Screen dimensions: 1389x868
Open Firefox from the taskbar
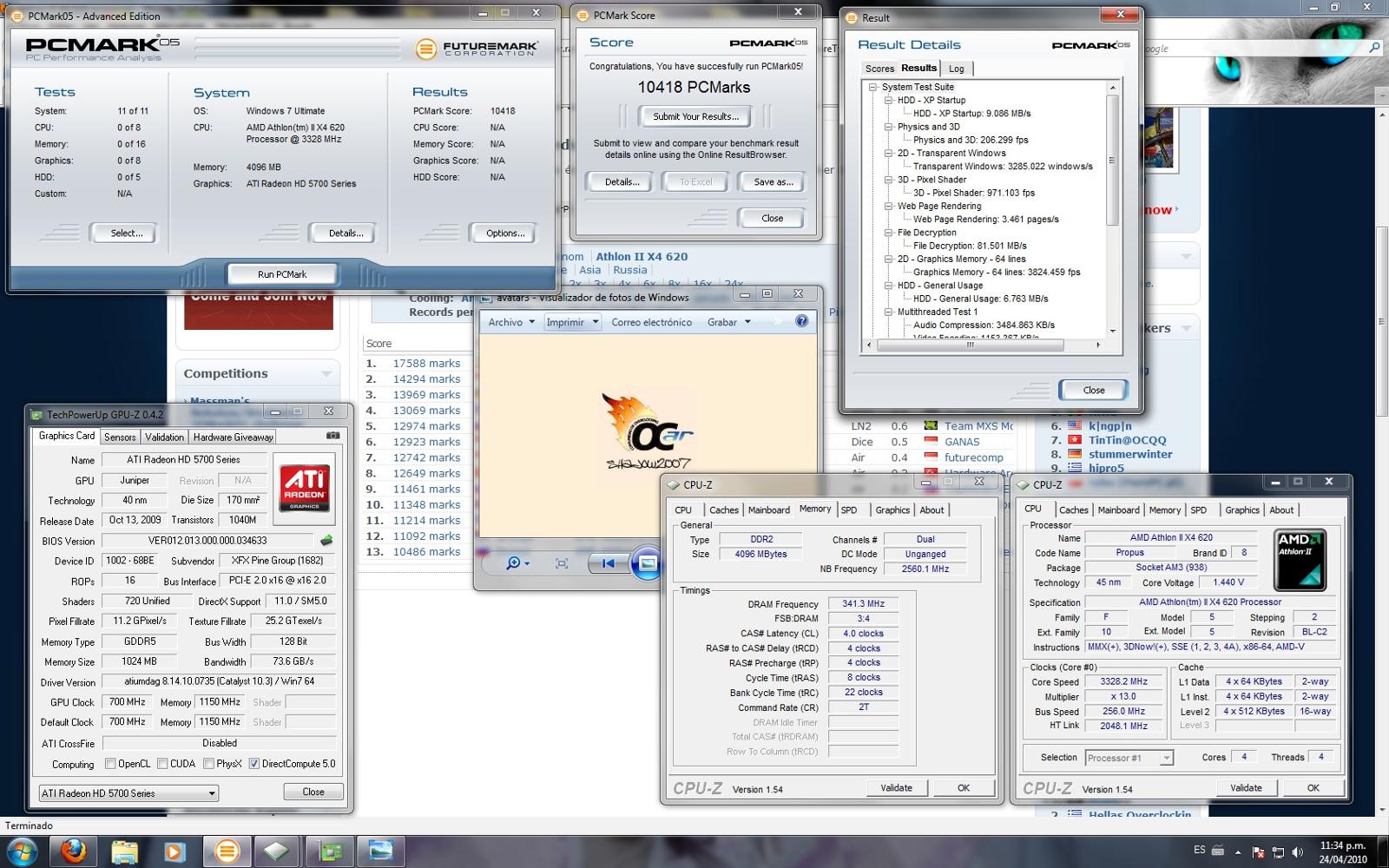[x=74, y=852]
